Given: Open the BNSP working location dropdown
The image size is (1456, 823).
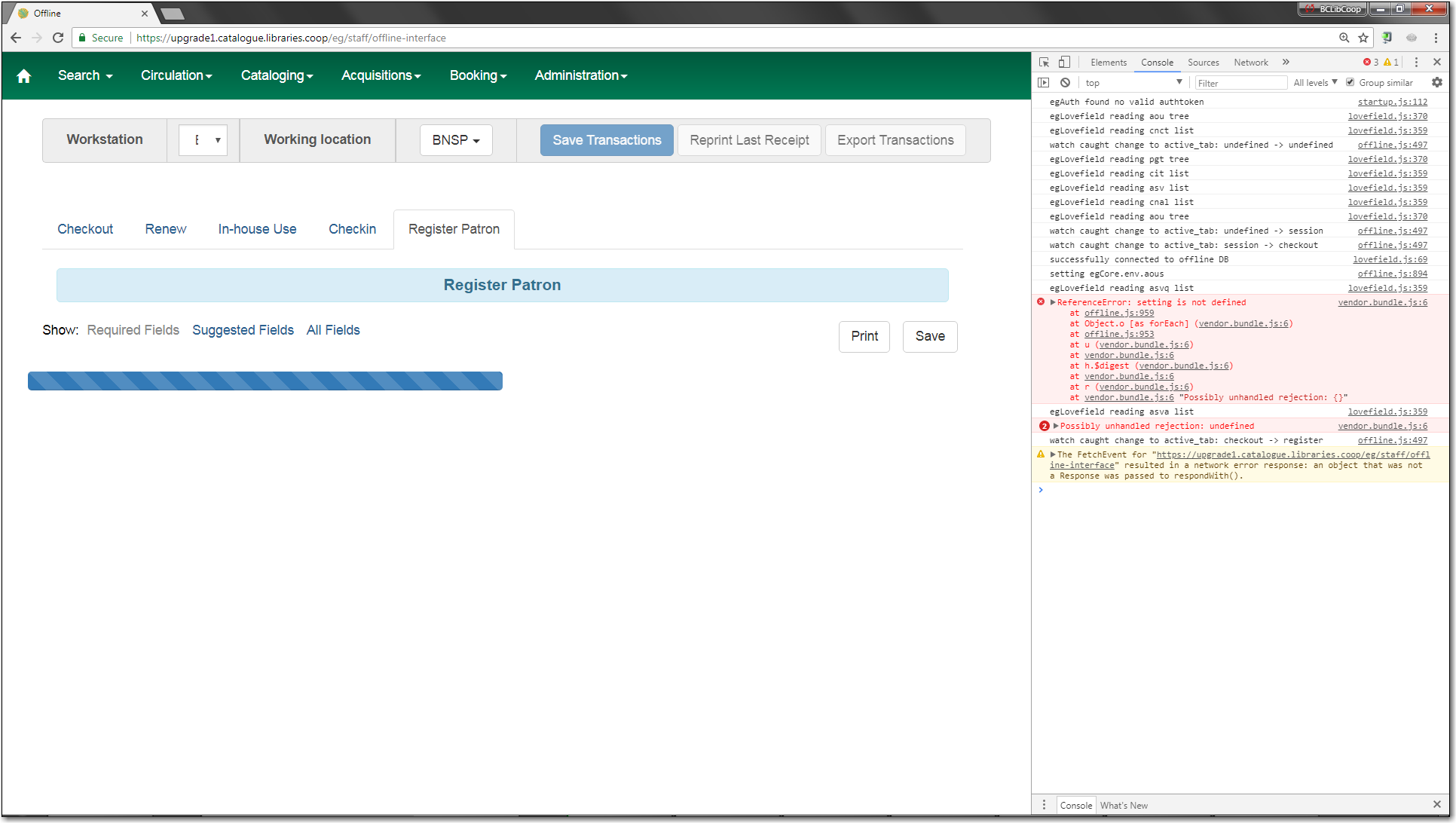Looking at the screenshot, I should click(456, 140).
